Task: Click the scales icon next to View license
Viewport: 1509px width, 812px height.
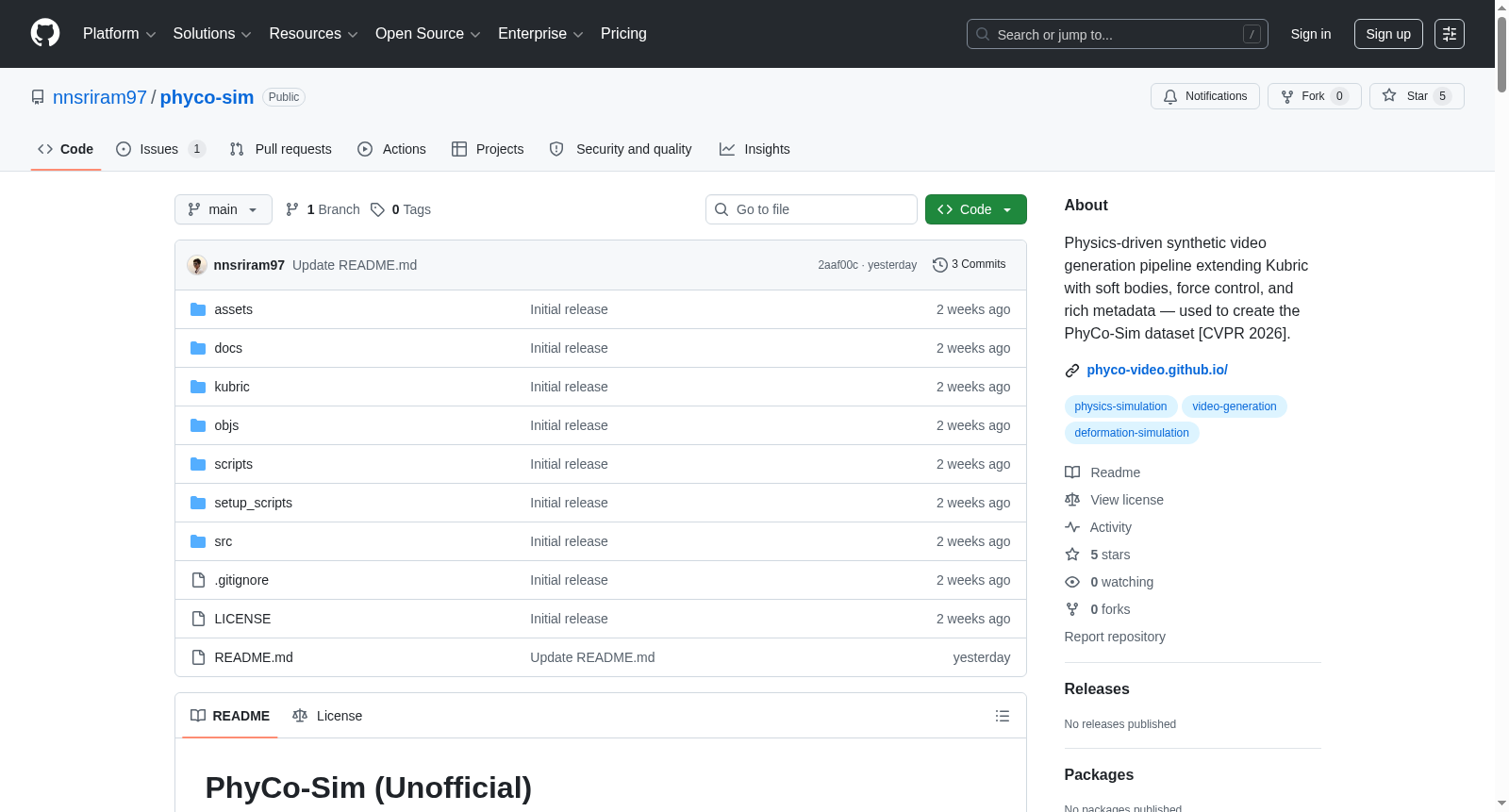Action: [x=1072, y=500]
